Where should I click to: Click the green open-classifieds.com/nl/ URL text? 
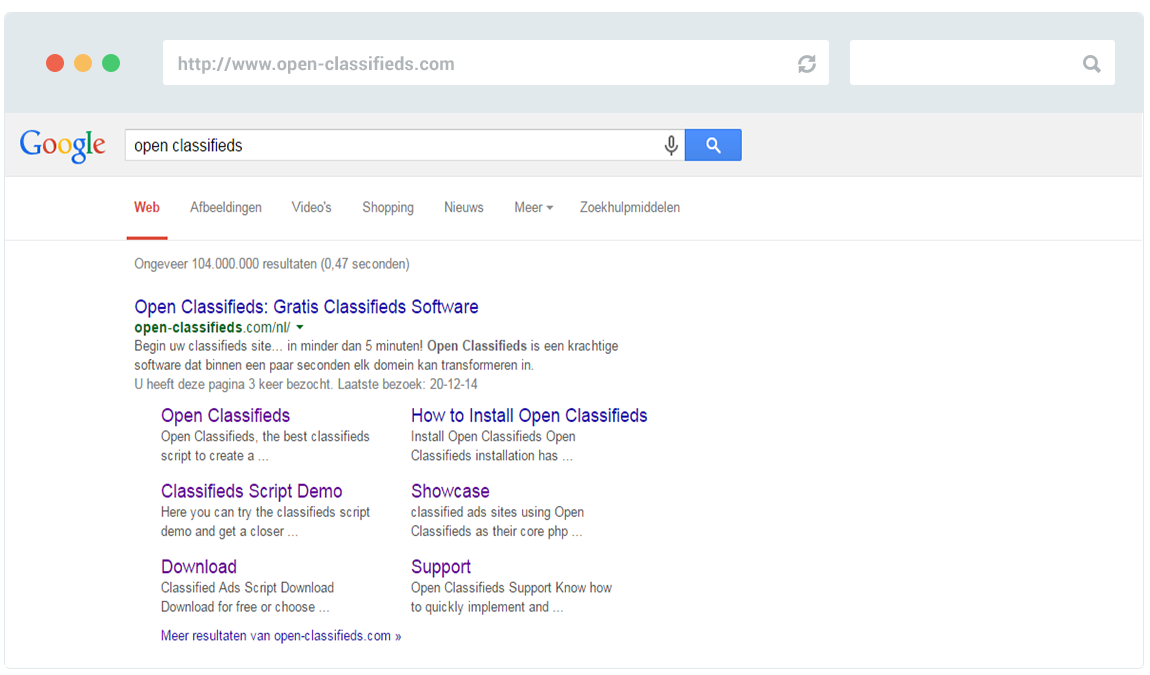pyautogui.click(x=212, y=327)
